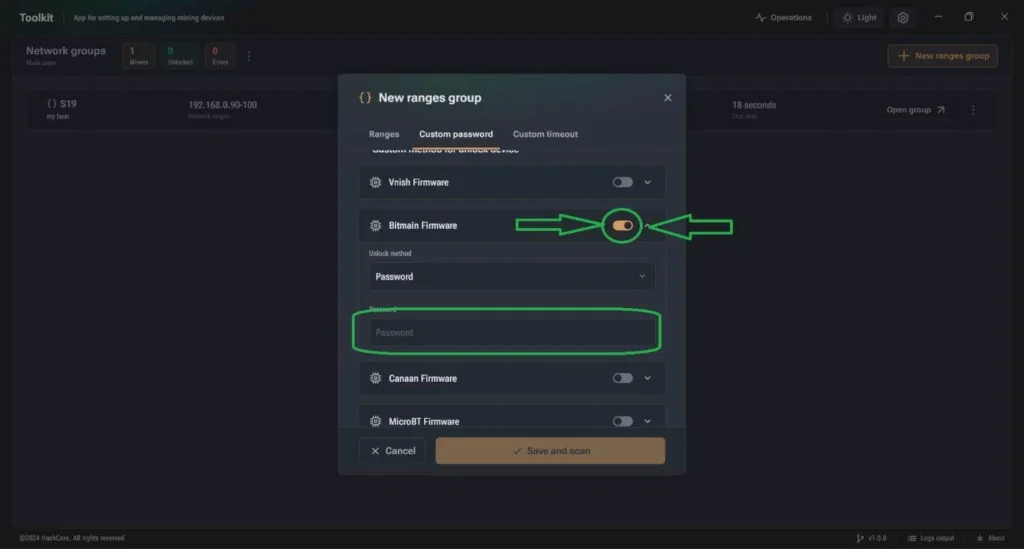
Task: Close the New ranges group dialog
Action: 667,98
